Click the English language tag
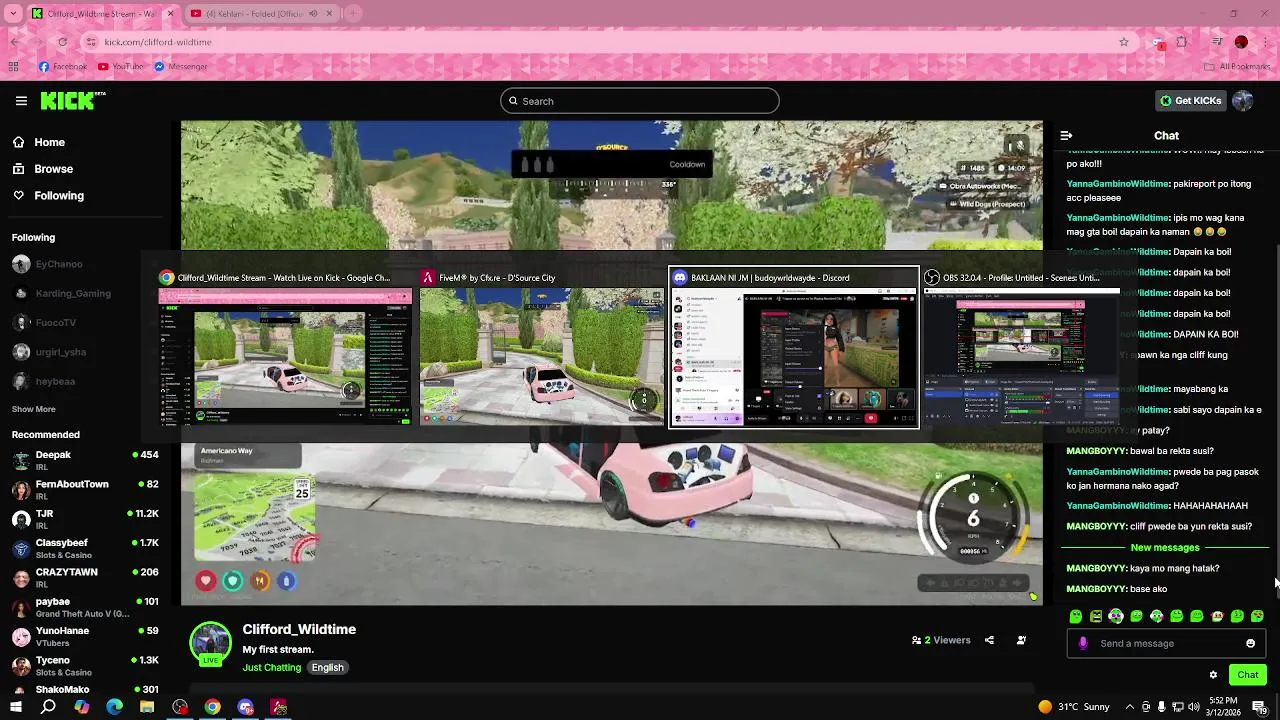The image size is (1280, 720). click(x=327, y=667)
